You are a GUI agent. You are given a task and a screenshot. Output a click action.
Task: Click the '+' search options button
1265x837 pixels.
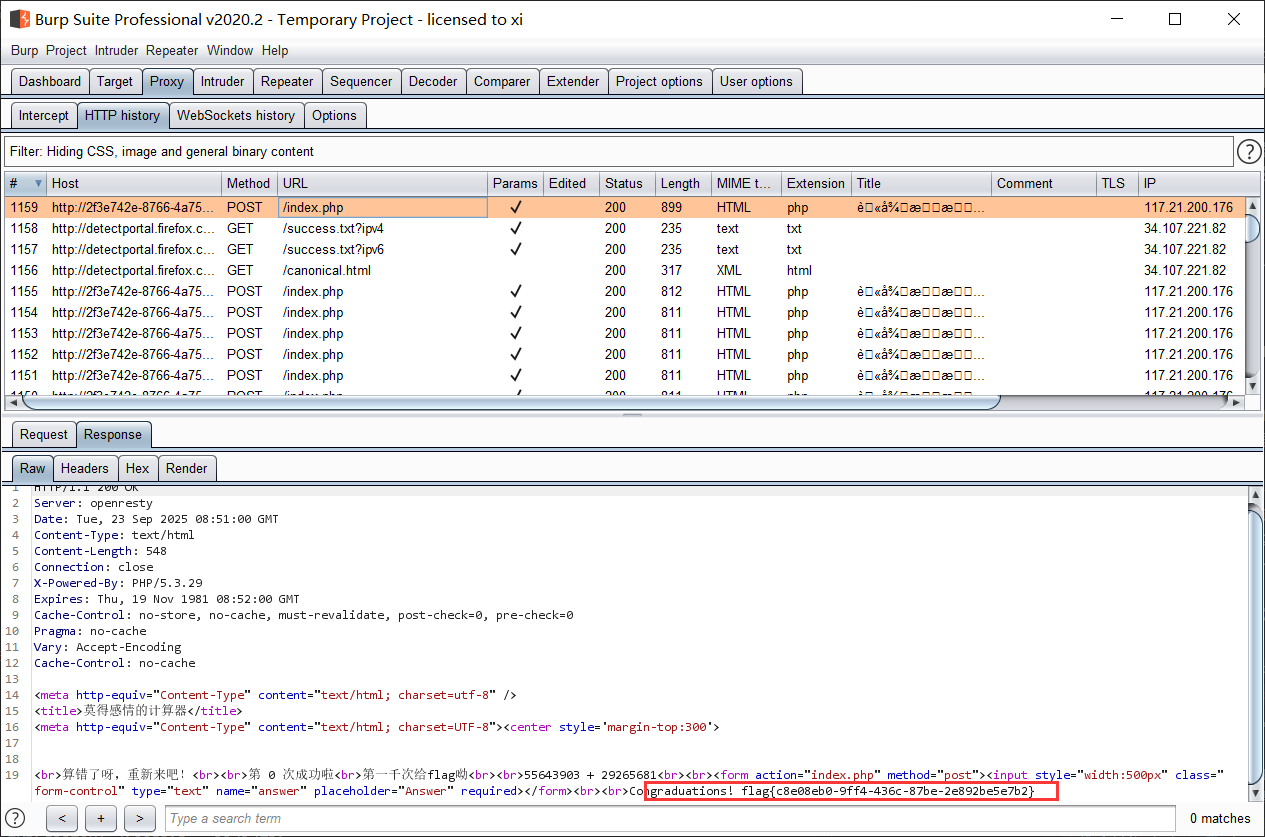click(x=100, y=818)
